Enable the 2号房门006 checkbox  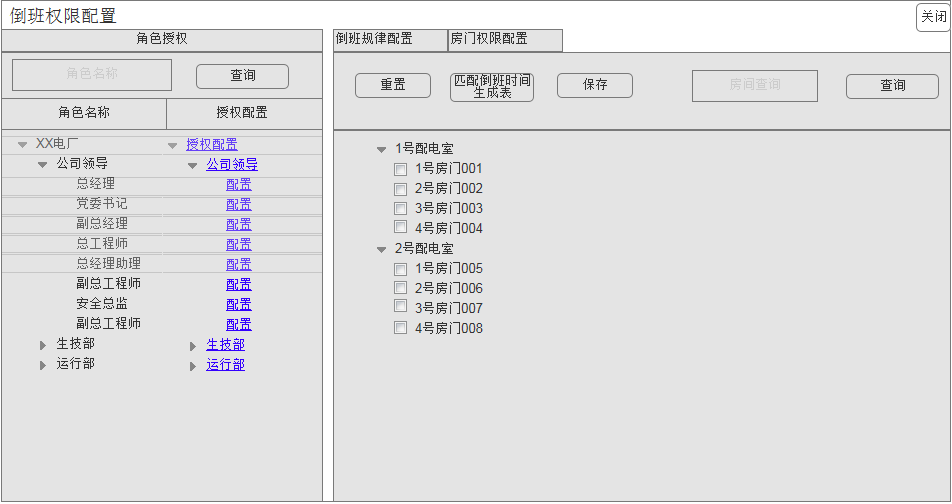coord(400,288)
